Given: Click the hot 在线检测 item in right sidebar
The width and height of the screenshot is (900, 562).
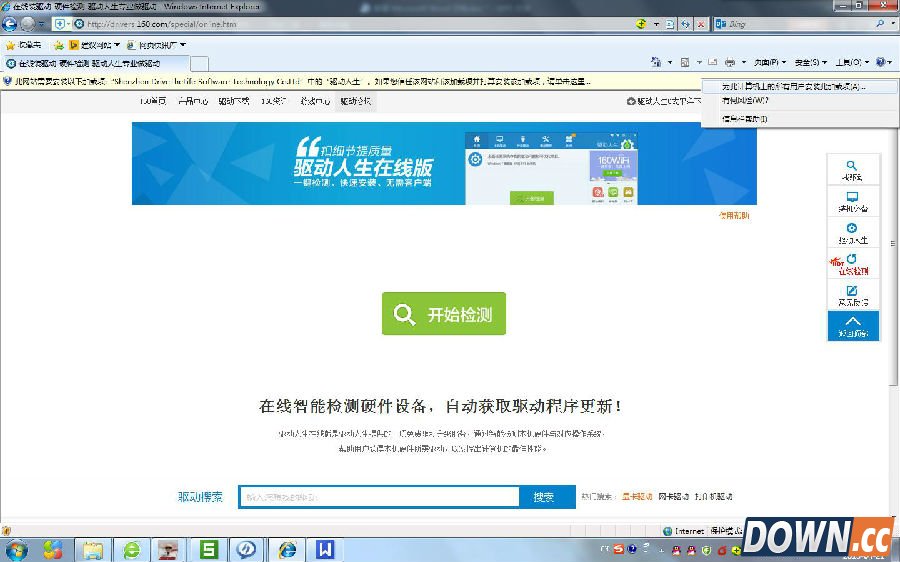Looking at the screenshot, I should [852, 264].
